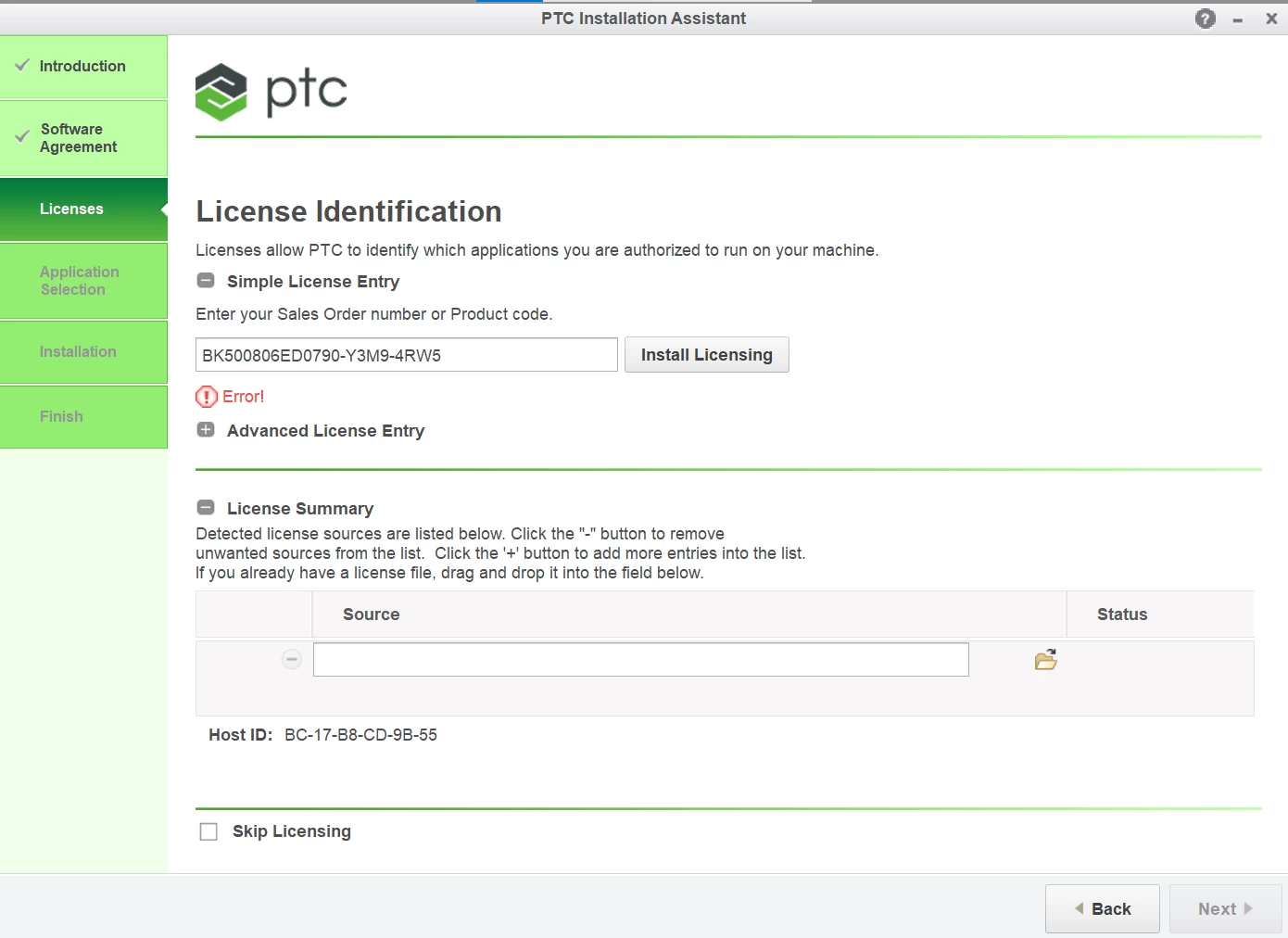Screen dimensions: 1288x938
Task: Click the Status column header
Action: tap(1161, 615)
